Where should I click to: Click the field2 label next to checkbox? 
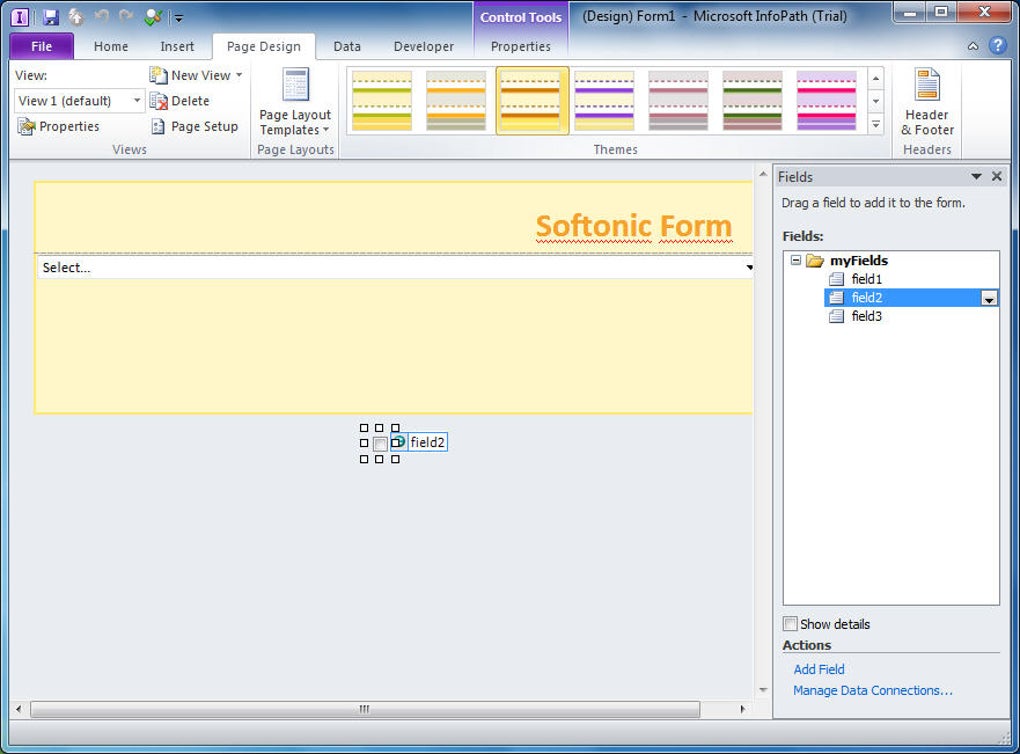(x=427, y=442)
